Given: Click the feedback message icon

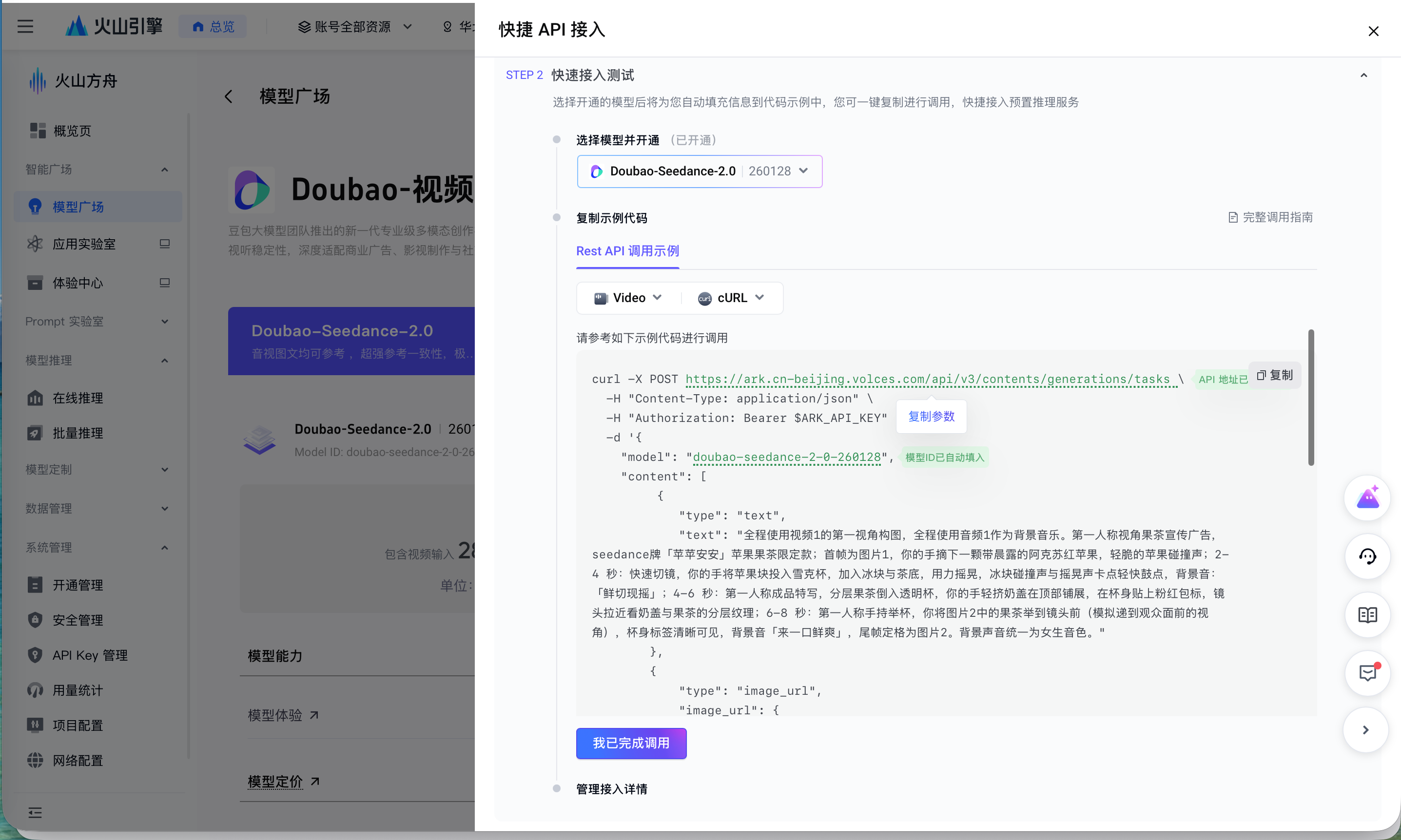Looking at the screenshot, I should pyautogui.click(x=1367, y=673).
